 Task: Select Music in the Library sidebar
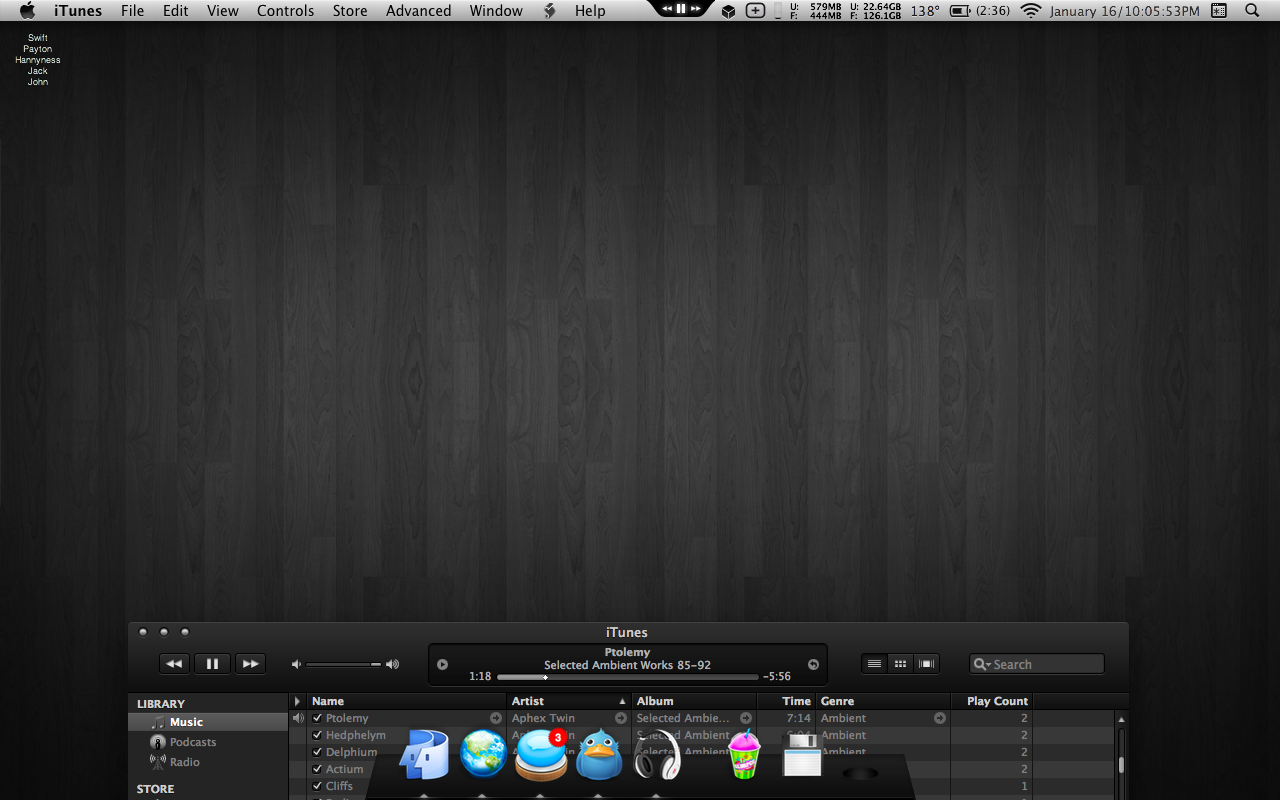208,722
